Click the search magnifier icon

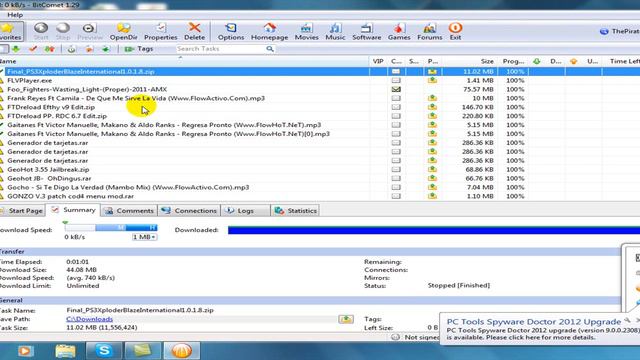[270, 49]
